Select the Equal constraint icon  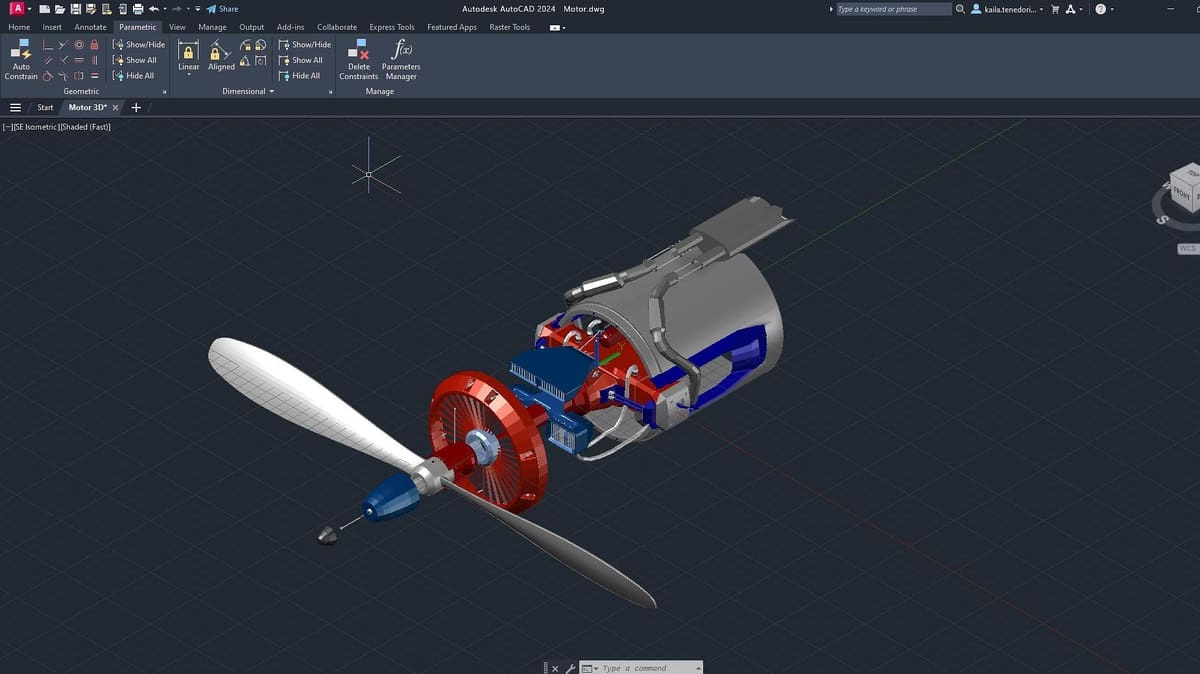point(94,76)
